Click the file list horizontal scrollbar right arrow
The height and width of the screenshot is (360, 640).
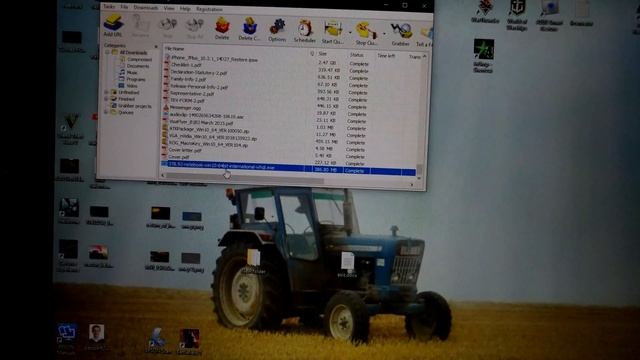pyautogui.click(x=412, y=184)
